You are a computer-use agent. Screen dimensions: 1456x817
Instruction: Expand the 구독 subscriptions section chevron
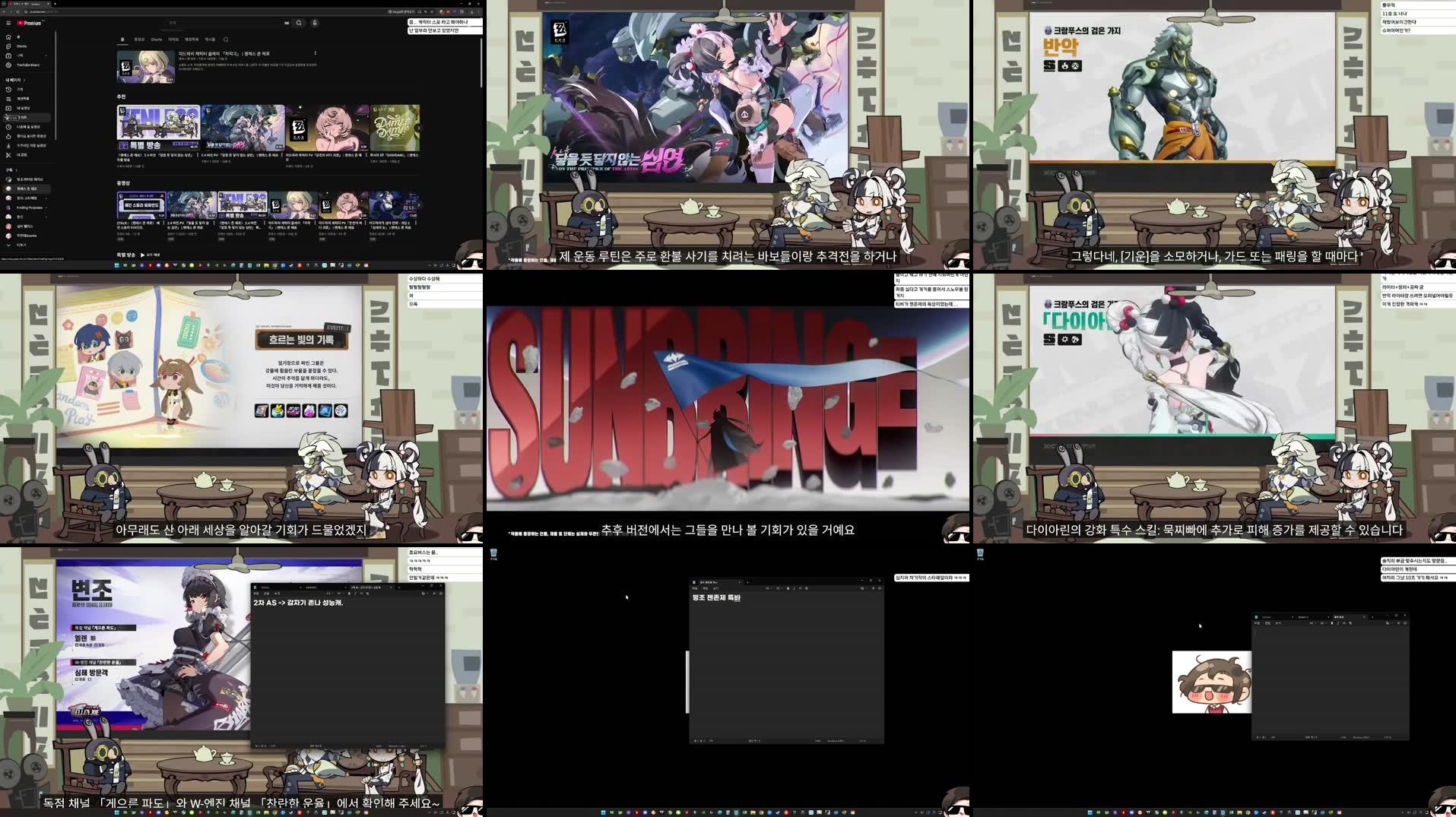coord(17,169)
